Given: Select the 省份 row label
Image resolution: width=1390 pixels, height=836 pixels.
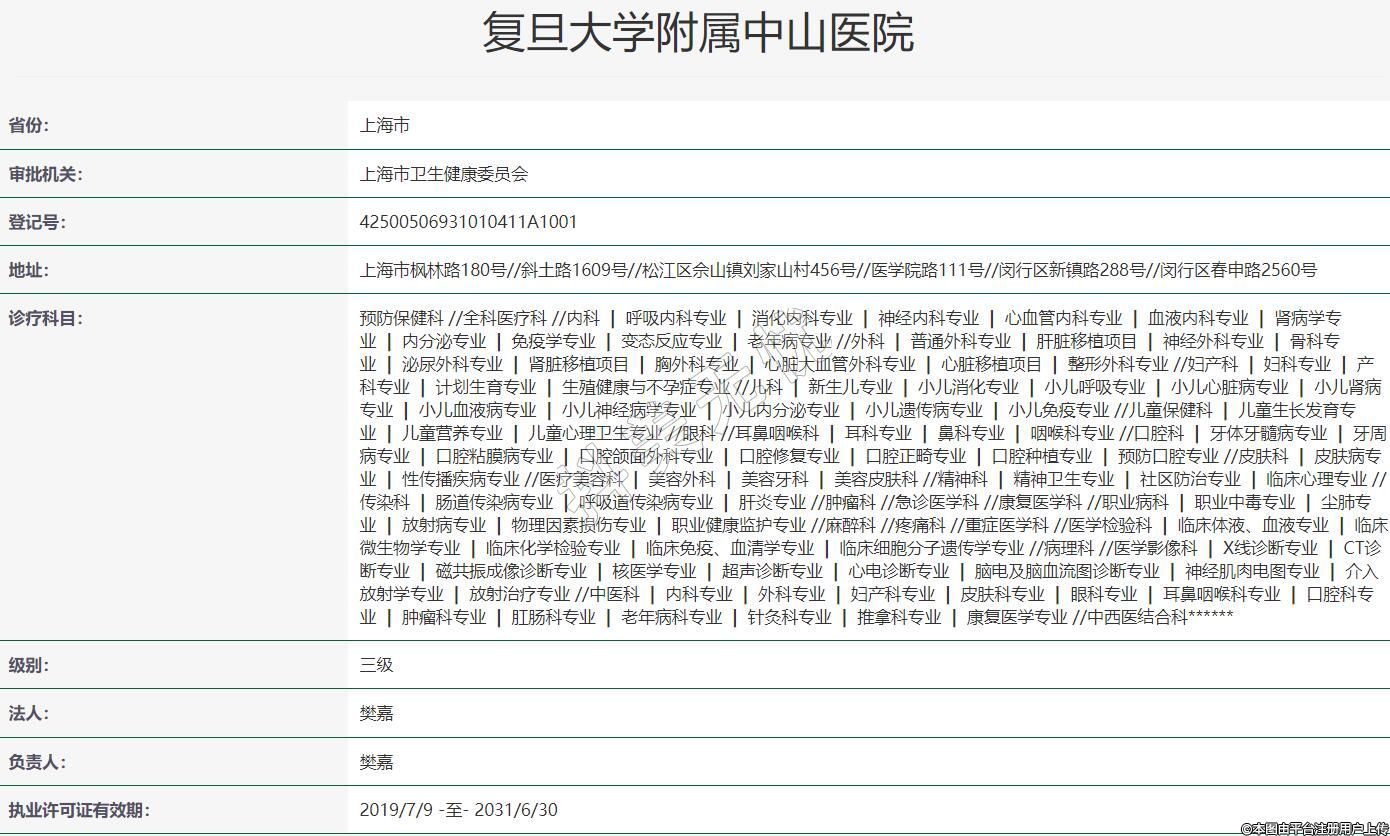Looking at the screenshot, I should click(29, 125).
